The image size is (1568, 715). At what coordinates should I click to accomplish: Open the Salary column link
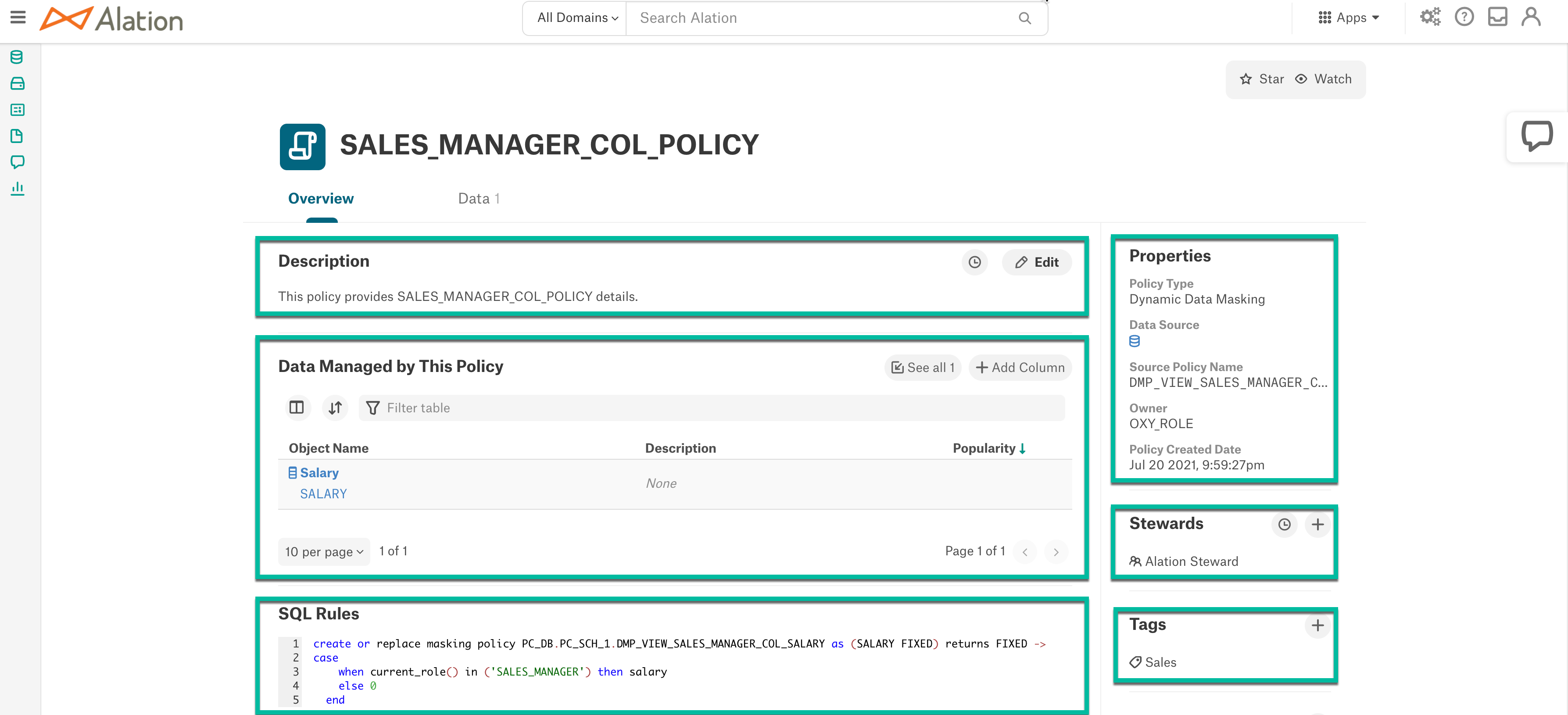(319, 473)
